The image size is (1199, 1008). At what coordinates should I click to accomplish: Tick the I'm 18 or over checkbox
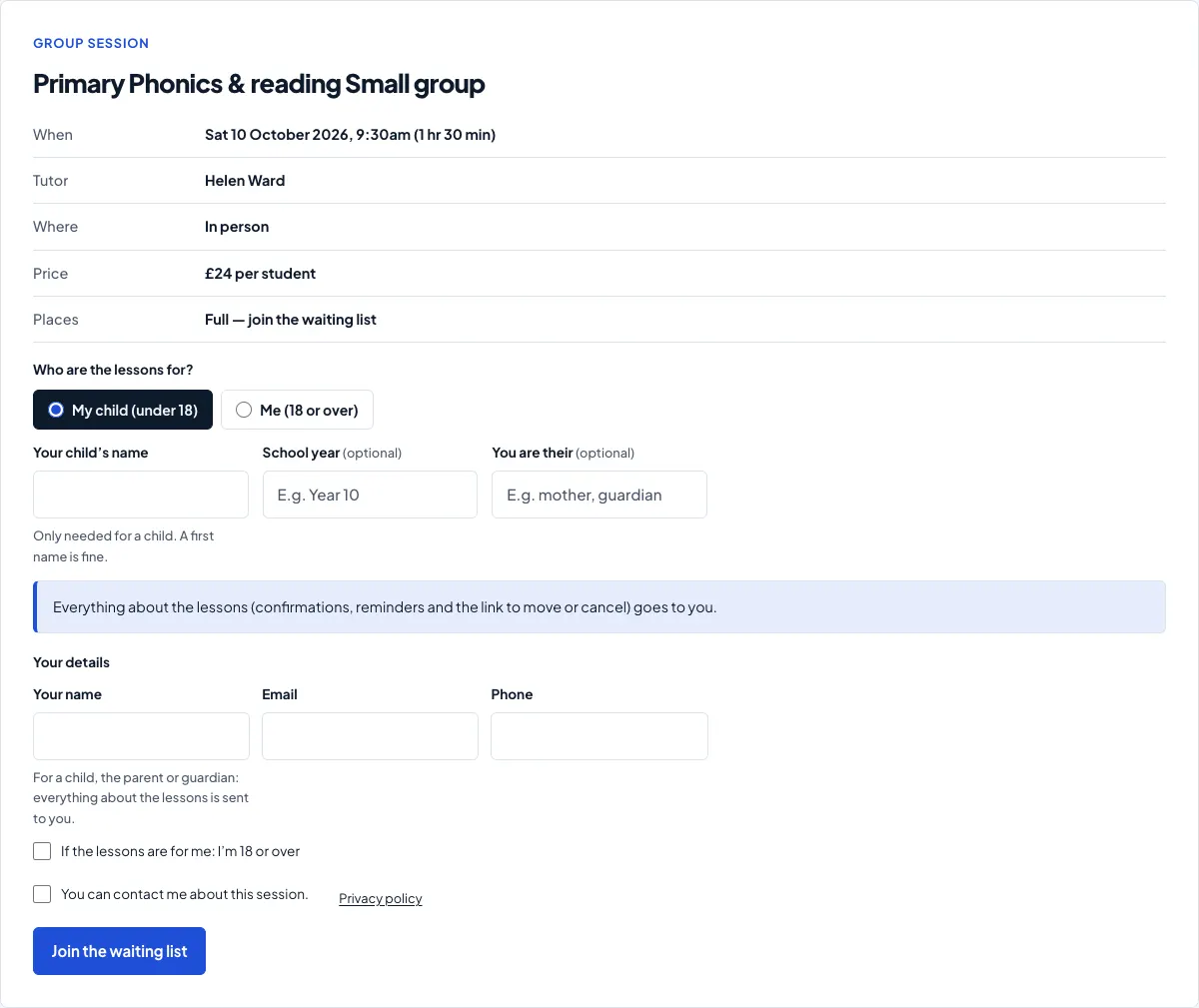pyautogui.click(x=42, y=851)
